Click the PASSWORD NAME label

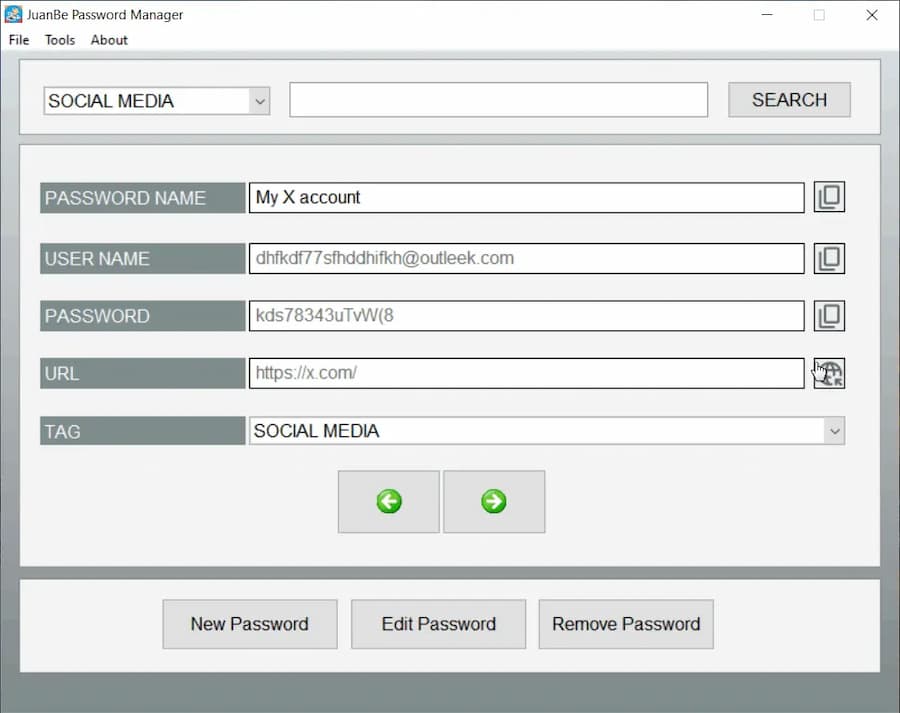pos(142,198)
